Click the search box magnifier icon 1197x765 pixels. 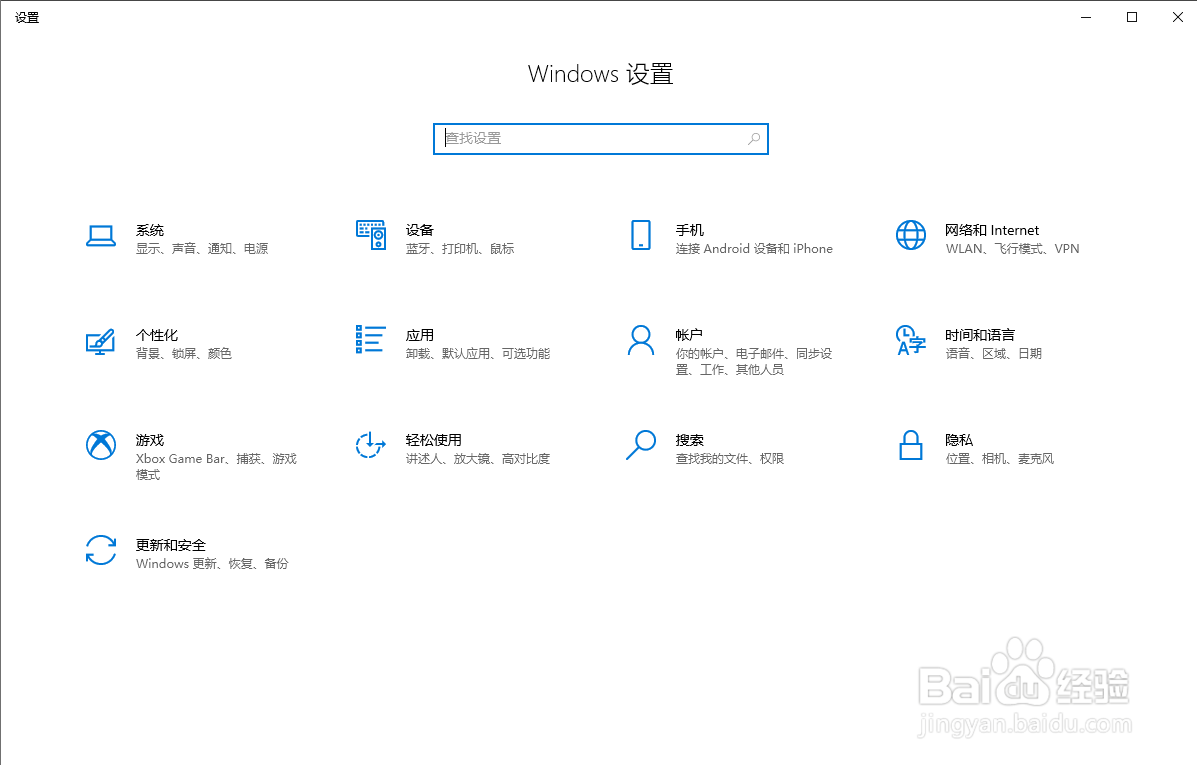point(753,139)
